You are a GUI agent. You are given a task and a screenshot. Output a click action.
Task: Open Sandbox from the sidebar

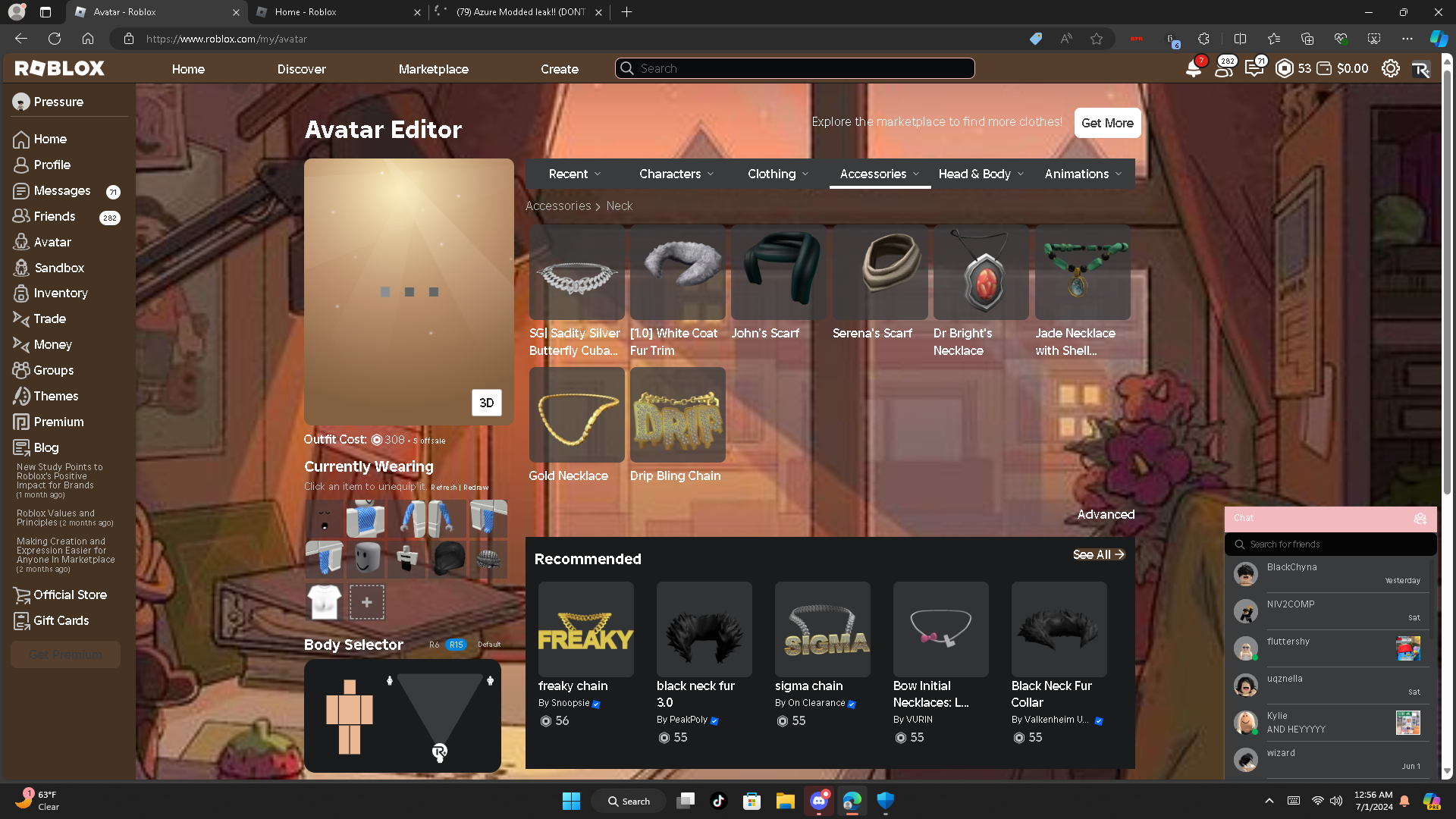coord(59,268)
